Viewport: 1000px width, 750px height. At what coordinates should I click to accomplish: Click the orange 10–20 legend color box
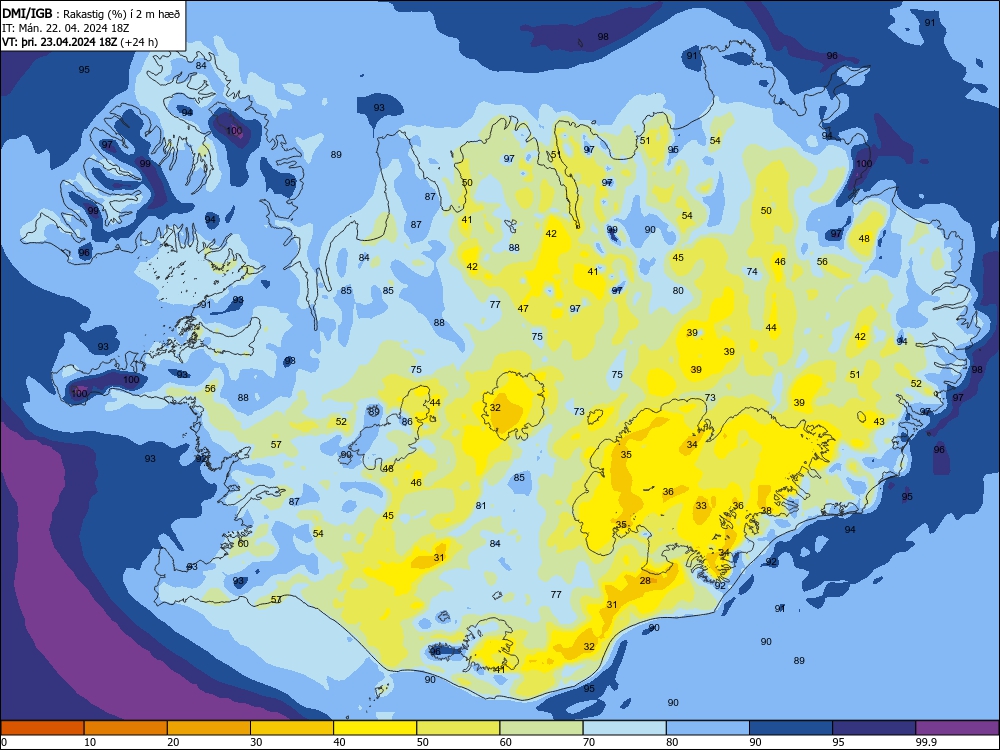(x=126, y=728)
